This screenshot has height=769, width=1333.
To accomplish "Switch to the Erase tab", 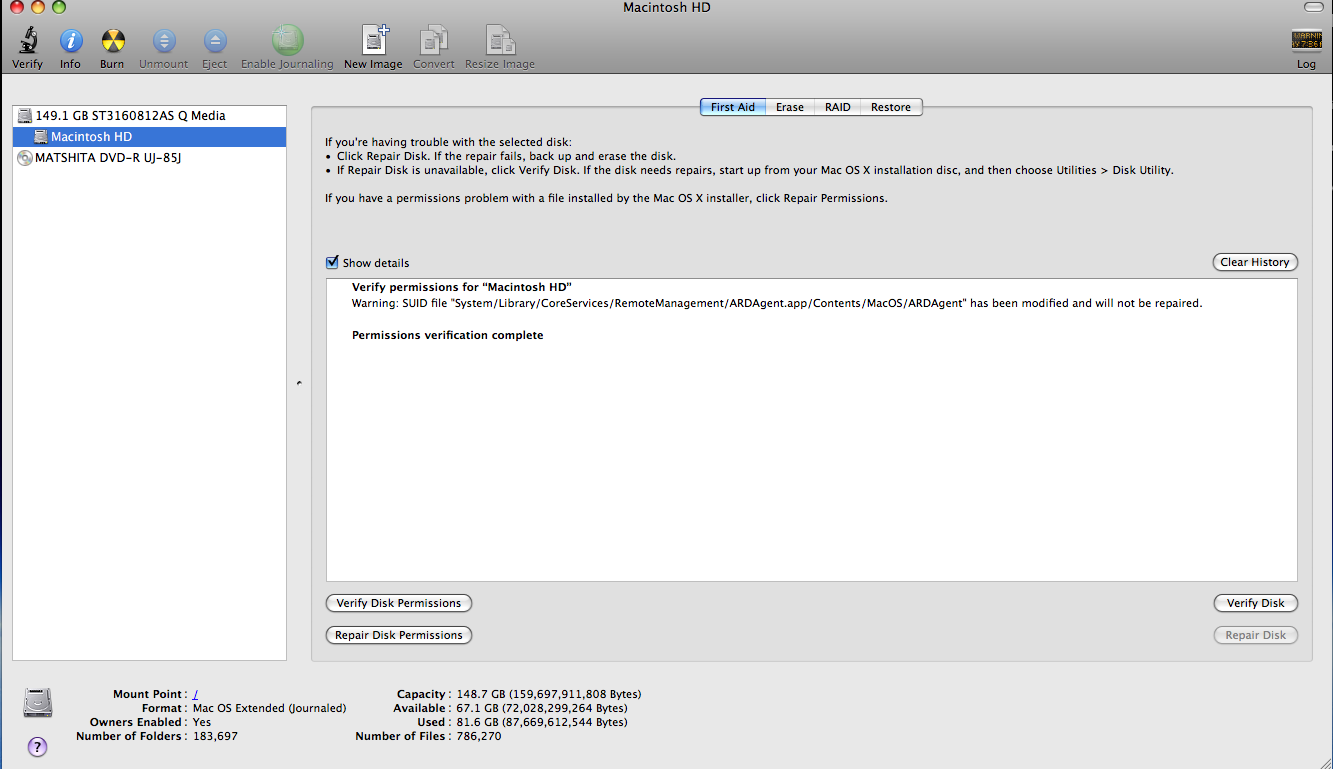I will click(x=790, y=107).
